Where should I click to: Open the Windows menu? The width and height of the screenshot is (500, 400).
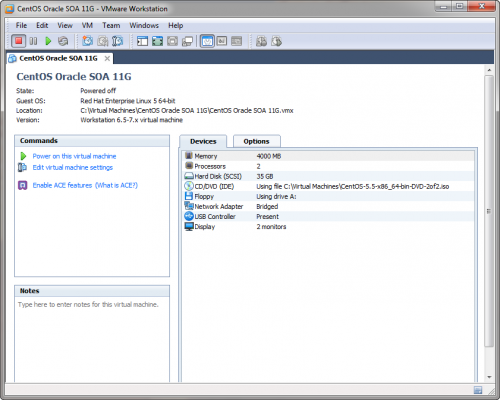144,25
